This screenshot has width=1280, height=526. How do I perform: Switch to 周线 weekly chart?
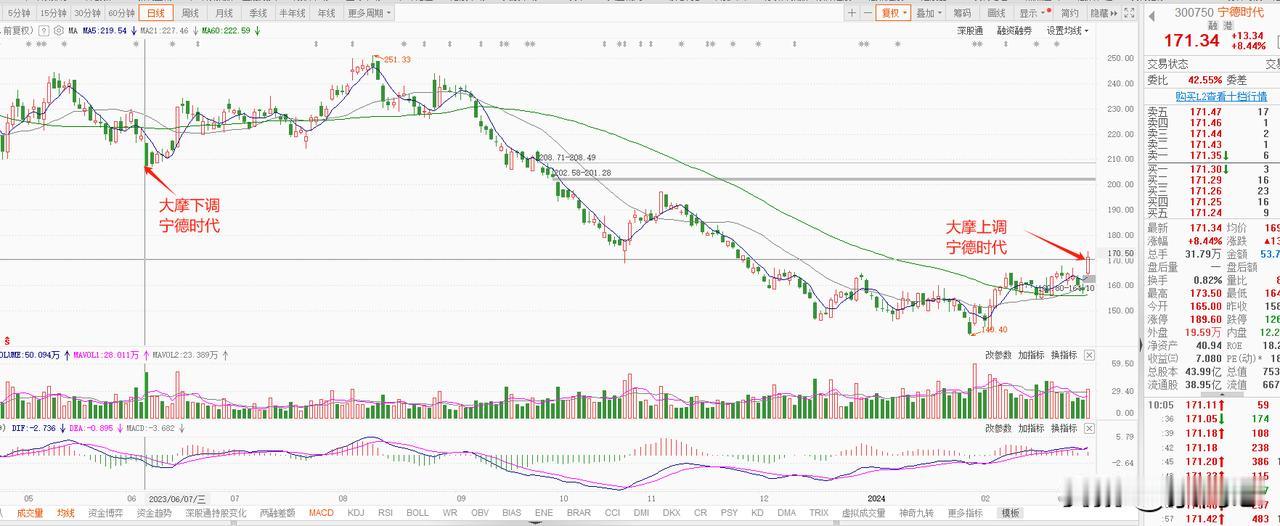pos(190,13)
